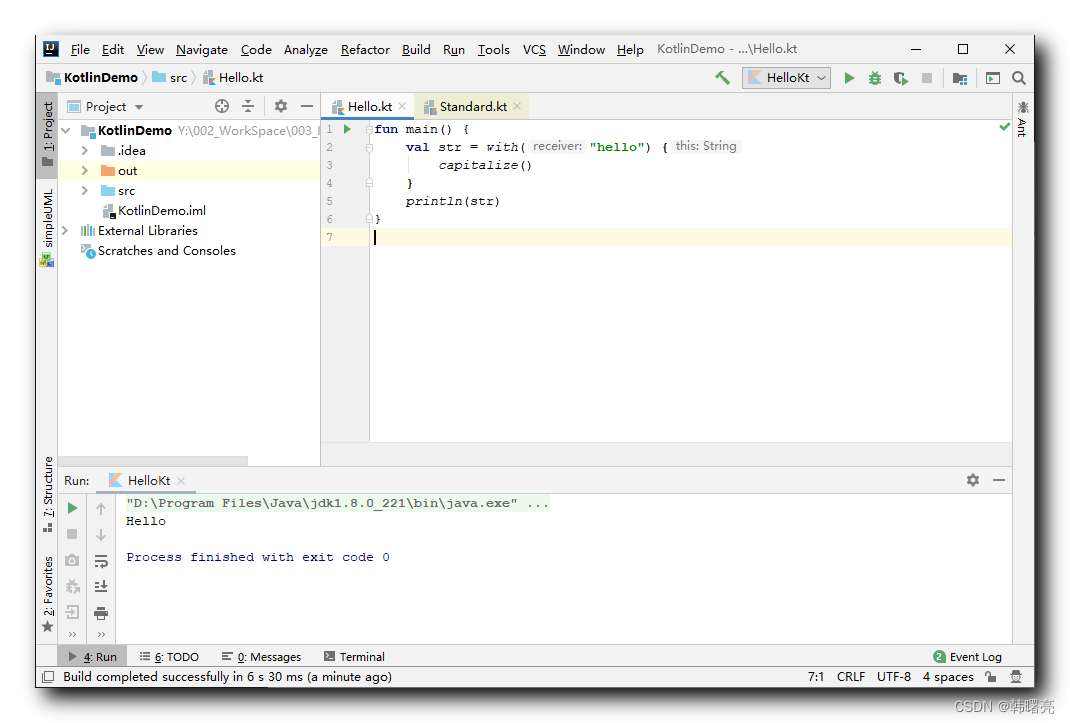The height and width of the screenshot is (723, 1070).
Task: Open Search Everywhere with the magnifier icon
Action: pos(1019,78)
